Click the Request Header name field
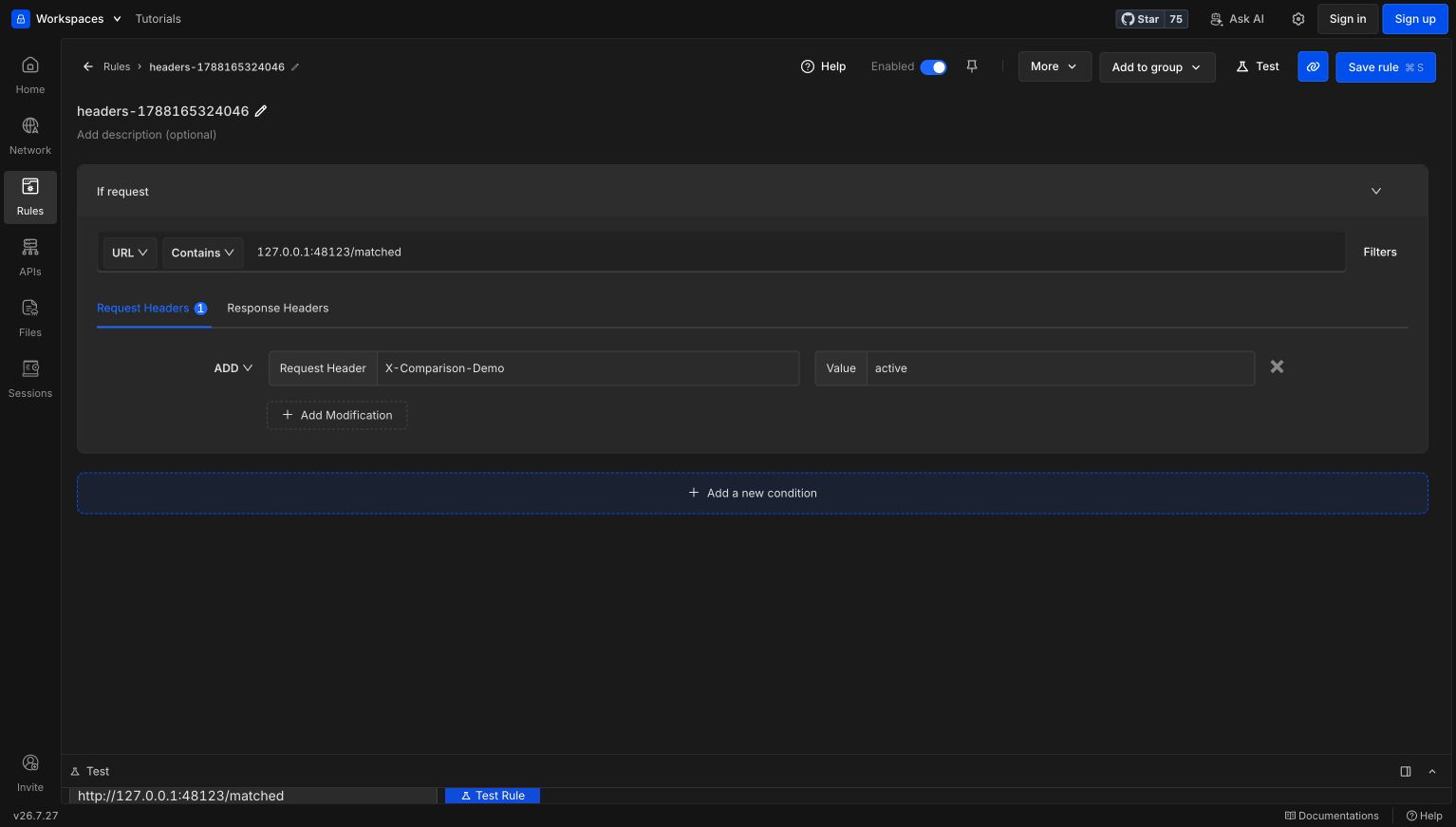Image resolution: width=1456 pixels, height=827 pixels. click(x=588, y=368)
